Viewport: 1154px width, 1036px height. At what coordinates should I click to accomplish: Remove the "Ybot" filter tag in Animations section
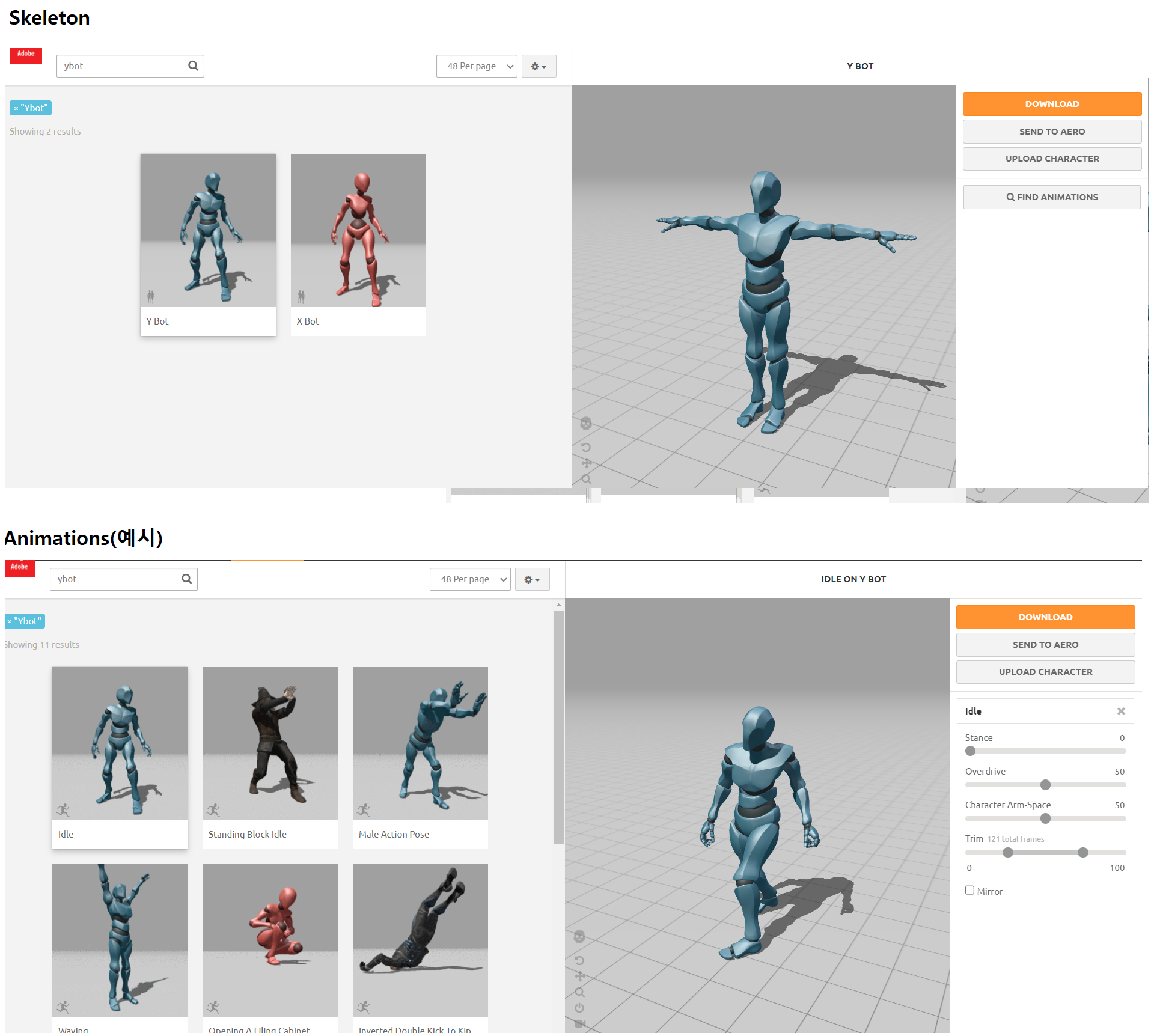tap(10, 621)
